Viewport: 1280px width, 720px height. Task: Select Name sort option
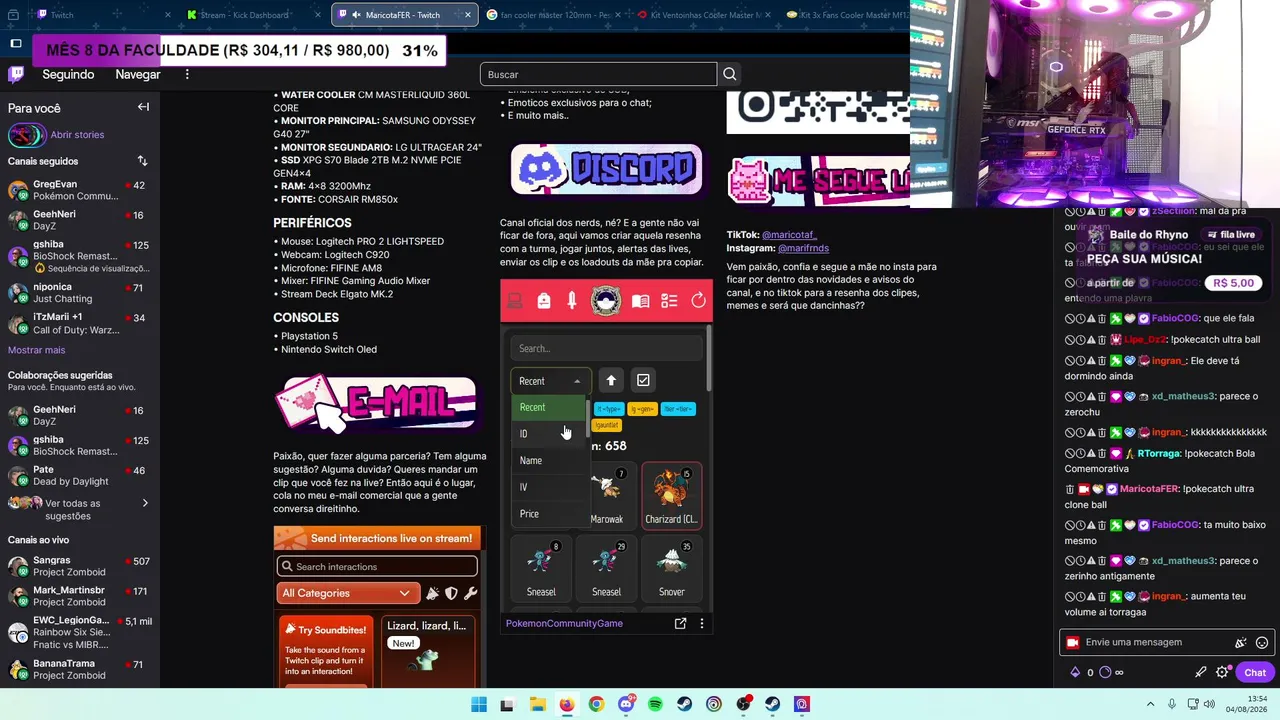[549, 461]
